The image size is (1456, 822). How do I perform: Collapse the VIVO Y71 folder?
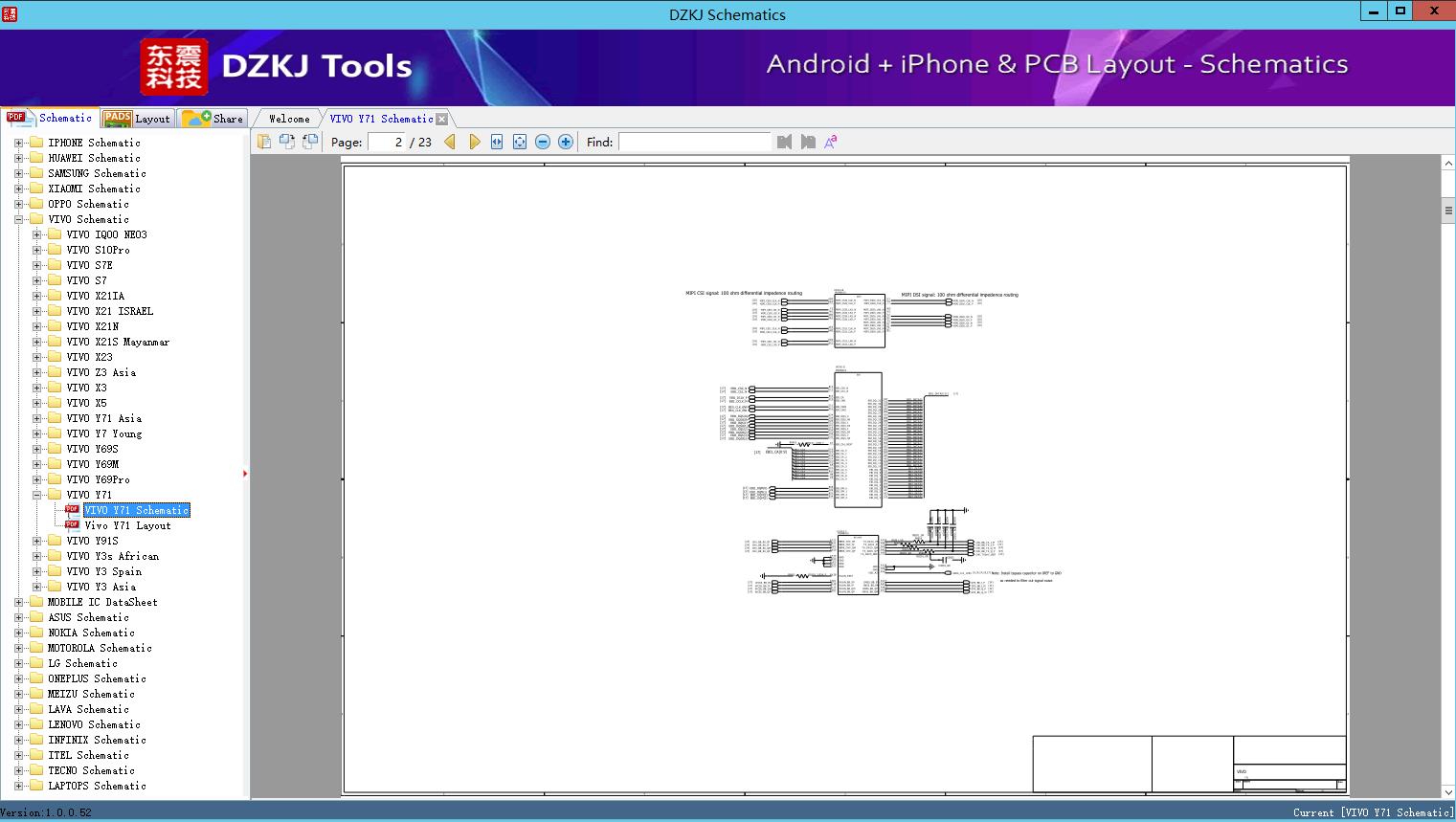(x=36, y=495)
